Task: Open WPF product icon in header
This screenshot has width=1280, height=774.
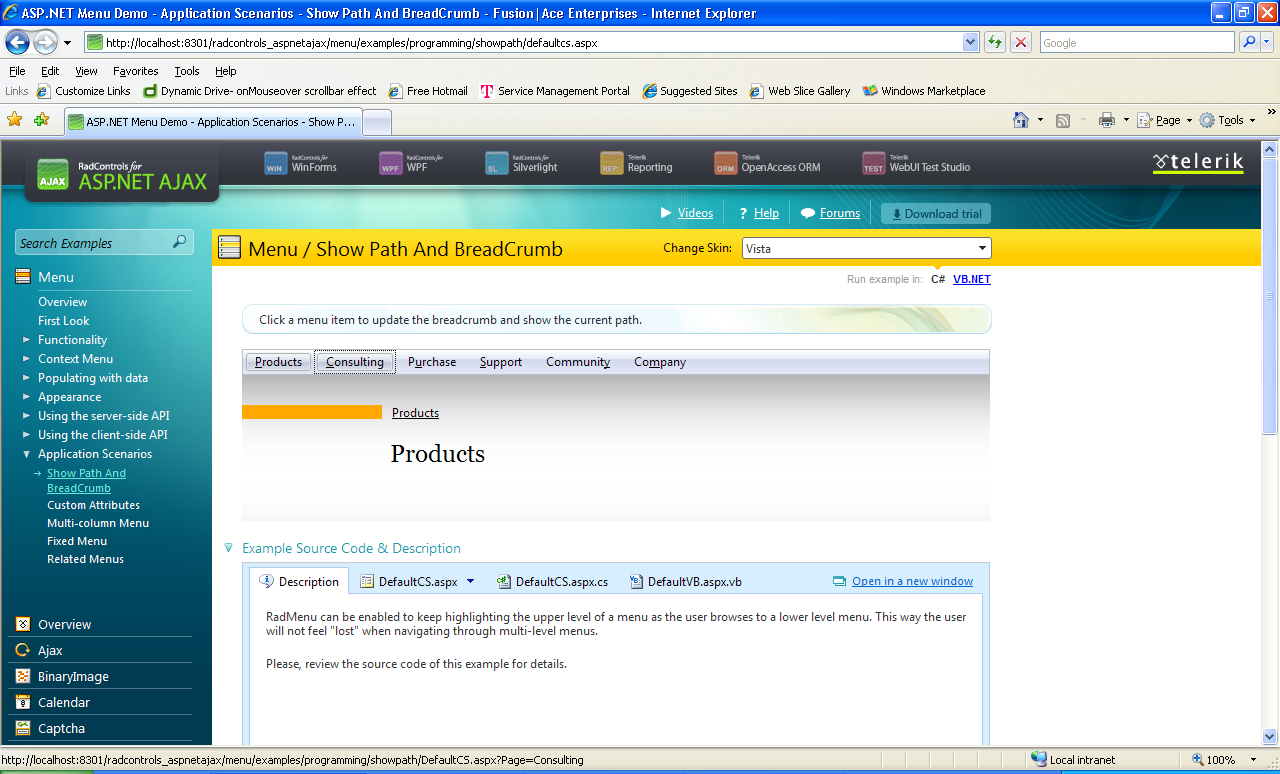Action: coord(391,162)
